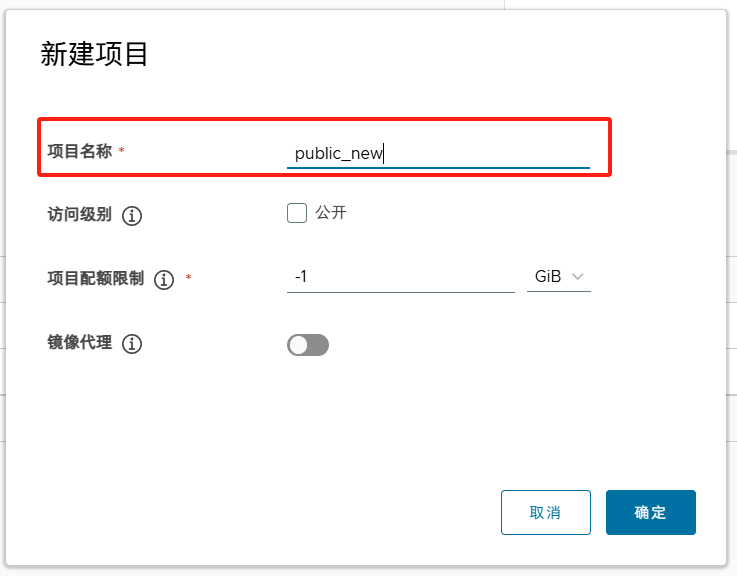Click the 公开 label text

(331, 213)
